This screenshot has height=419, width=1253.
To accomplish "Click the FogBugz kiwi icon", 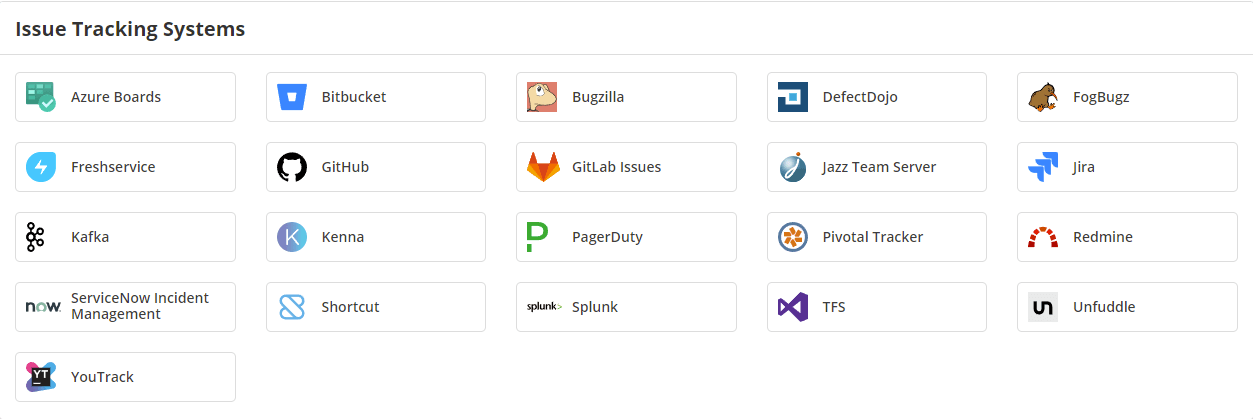I will (x=1043, y=97).
